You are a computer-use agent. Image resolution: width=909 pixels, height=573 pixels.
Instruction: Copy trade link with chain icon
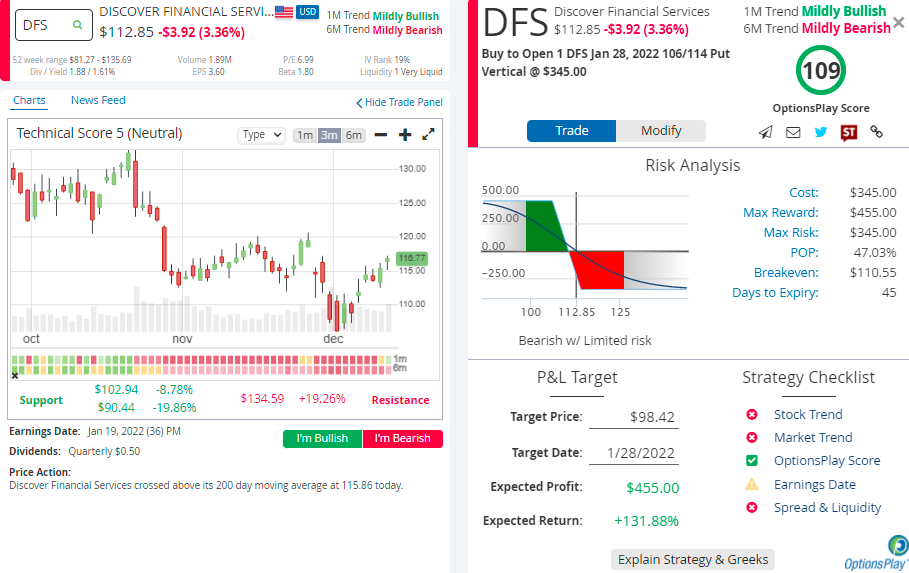(877, 132)
